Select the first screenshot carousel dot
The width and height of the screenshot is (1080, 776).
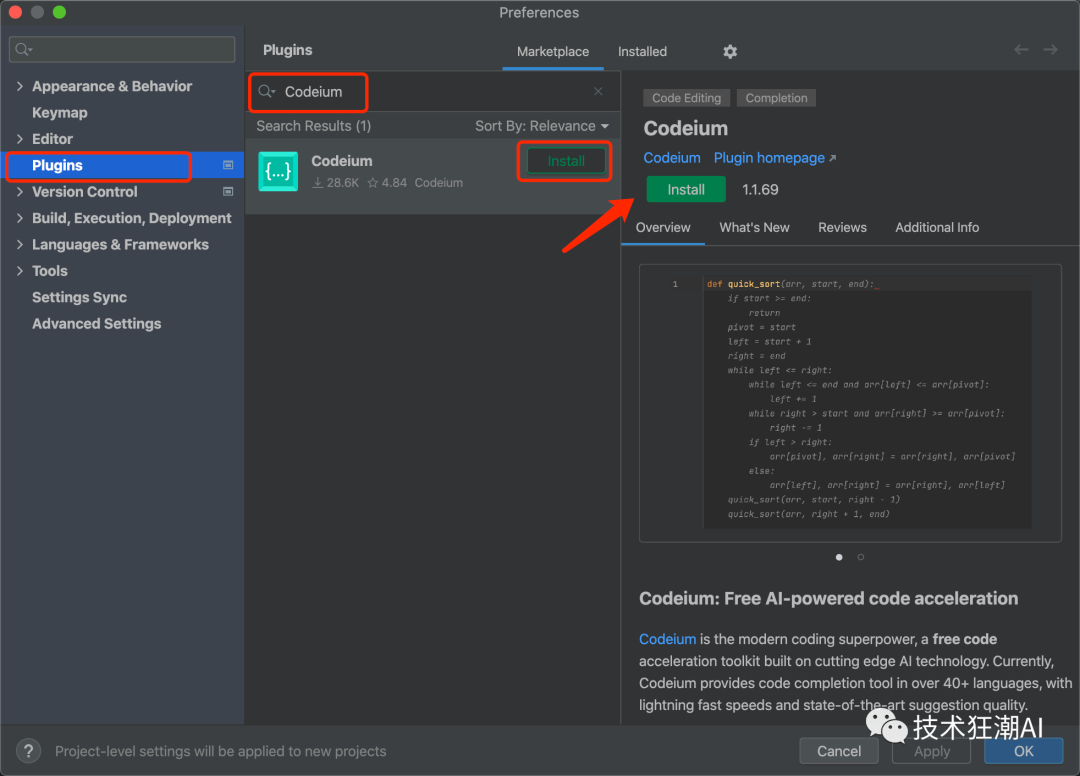click(839, 557)
